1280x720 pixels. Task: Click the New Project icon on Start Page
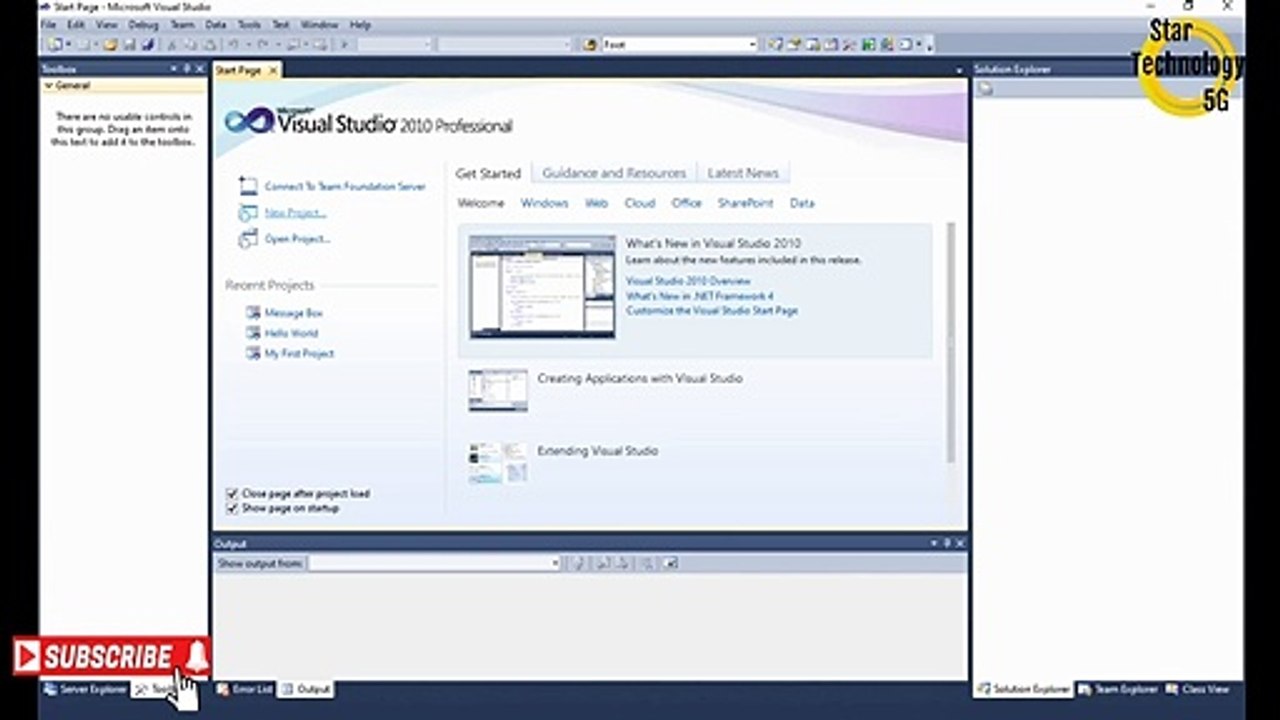(248, 212)
